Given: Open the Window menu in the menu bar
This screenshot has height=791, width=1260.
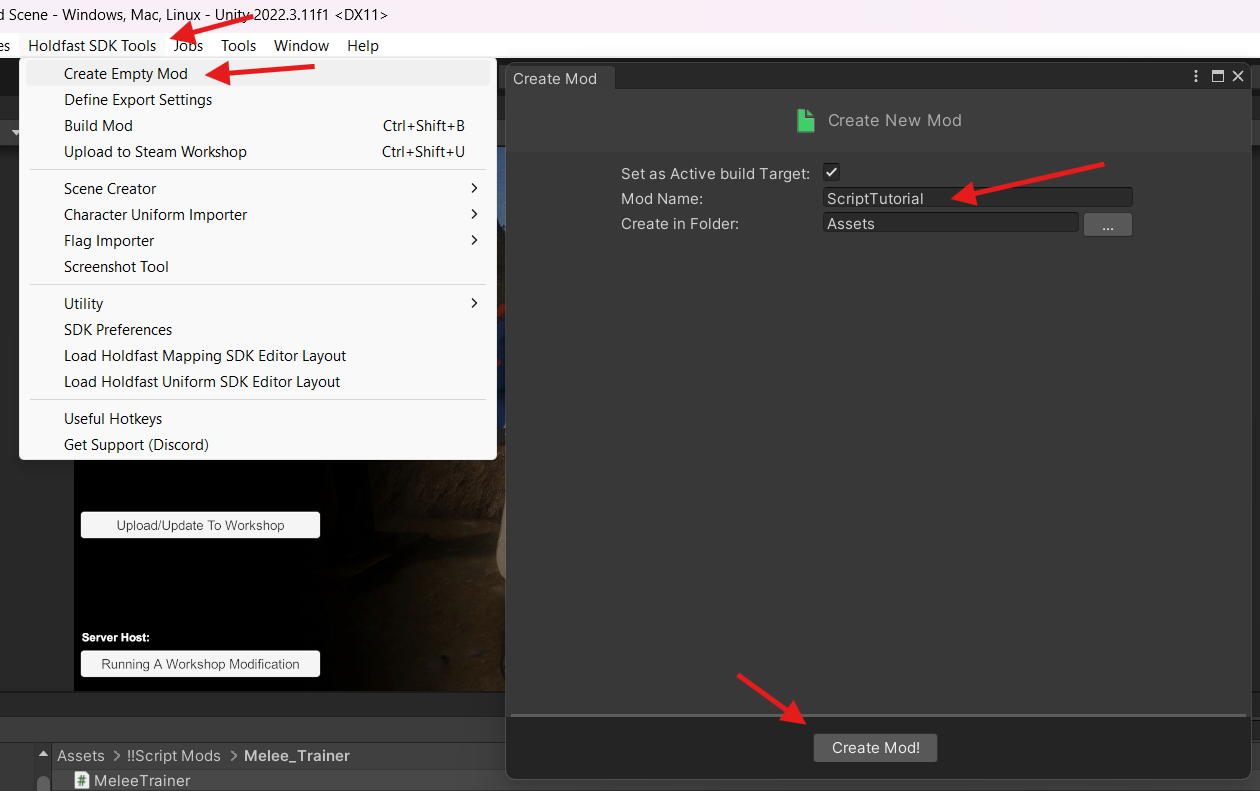Looking at the screenshot, I should pyautogui.click(x=301, y=46).
